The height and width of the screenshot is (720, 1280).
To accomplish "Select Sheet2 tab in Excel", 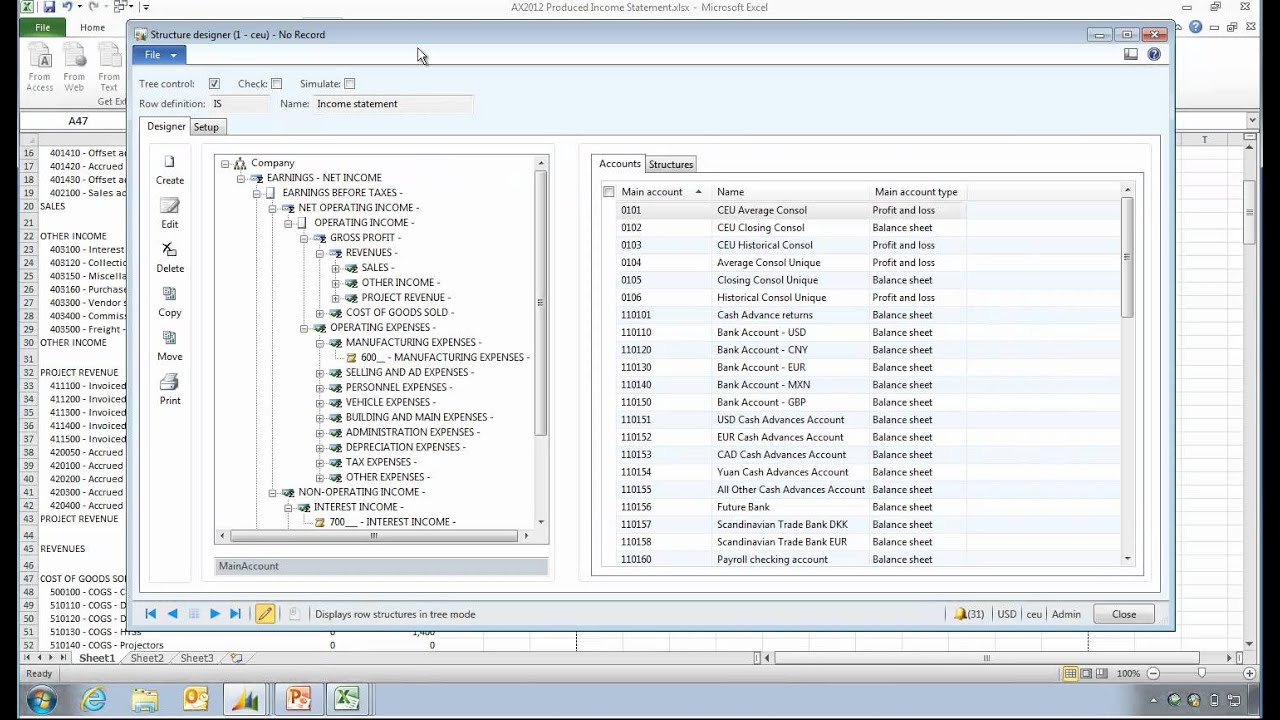I will pos(147,658).
